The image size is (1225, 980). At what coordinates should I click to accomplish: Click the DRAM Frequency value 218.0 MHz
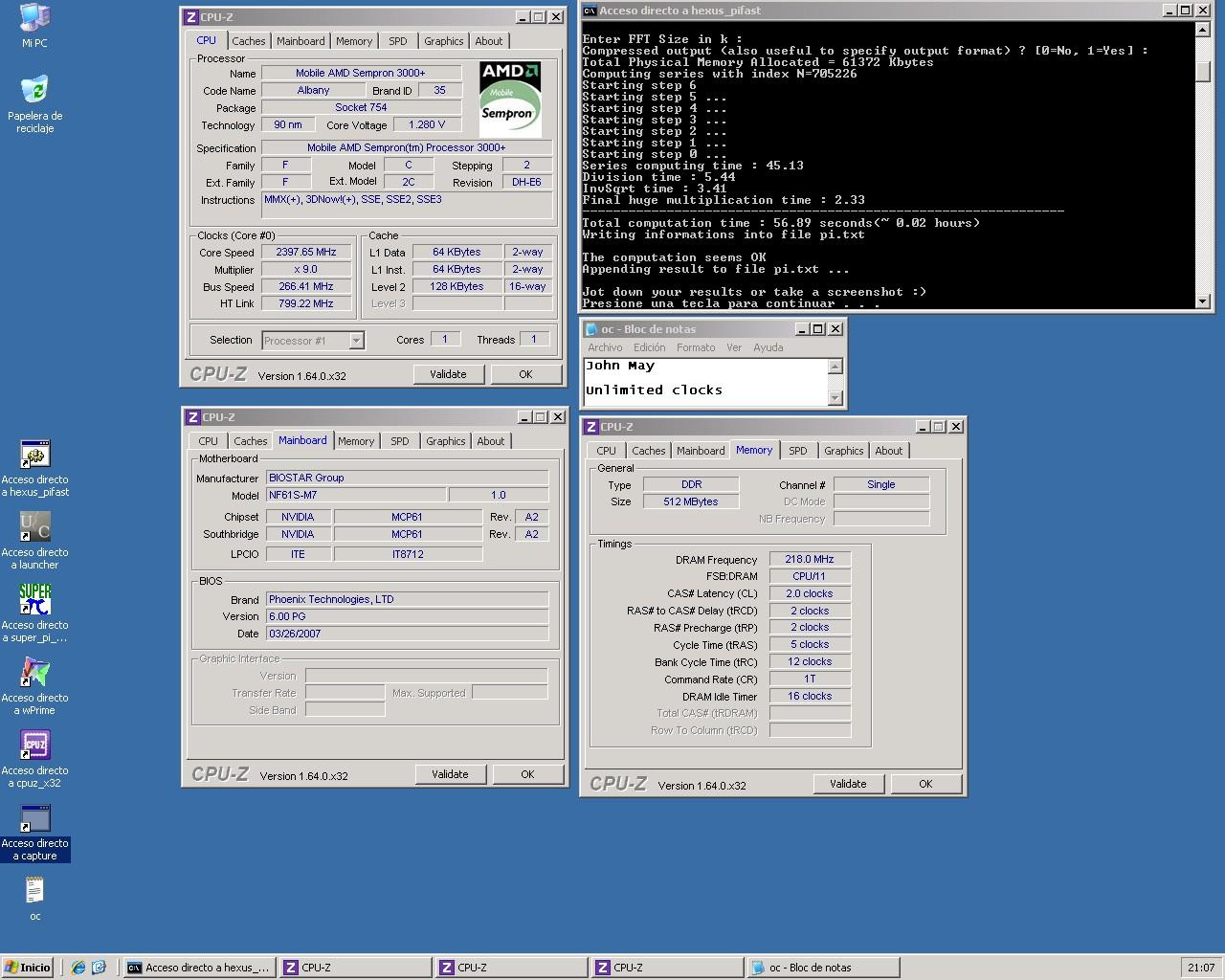(x=810, y=560)
